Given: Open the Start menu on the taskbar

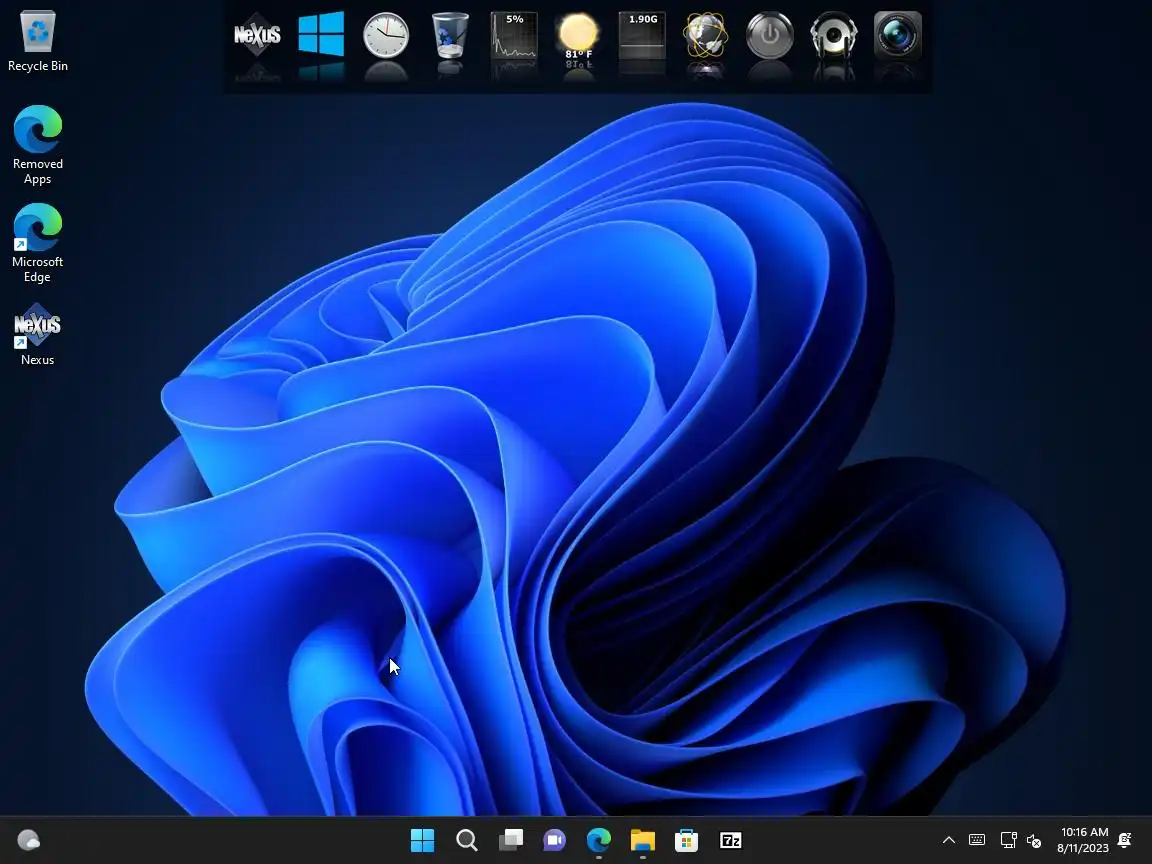Looking at the screenshot, I should pyautogui.click(x=422, y=840).
